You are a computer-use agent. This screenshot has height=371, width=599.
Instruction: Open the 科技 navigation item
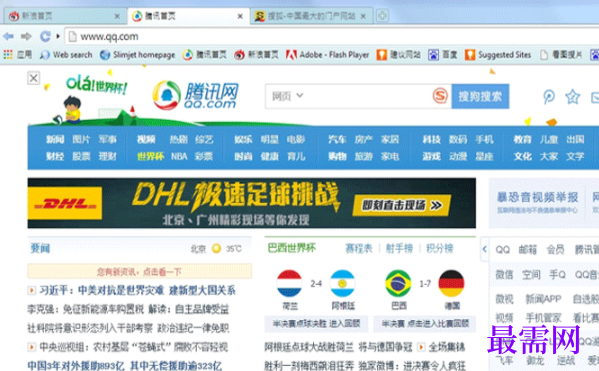[x=432, y=139]
